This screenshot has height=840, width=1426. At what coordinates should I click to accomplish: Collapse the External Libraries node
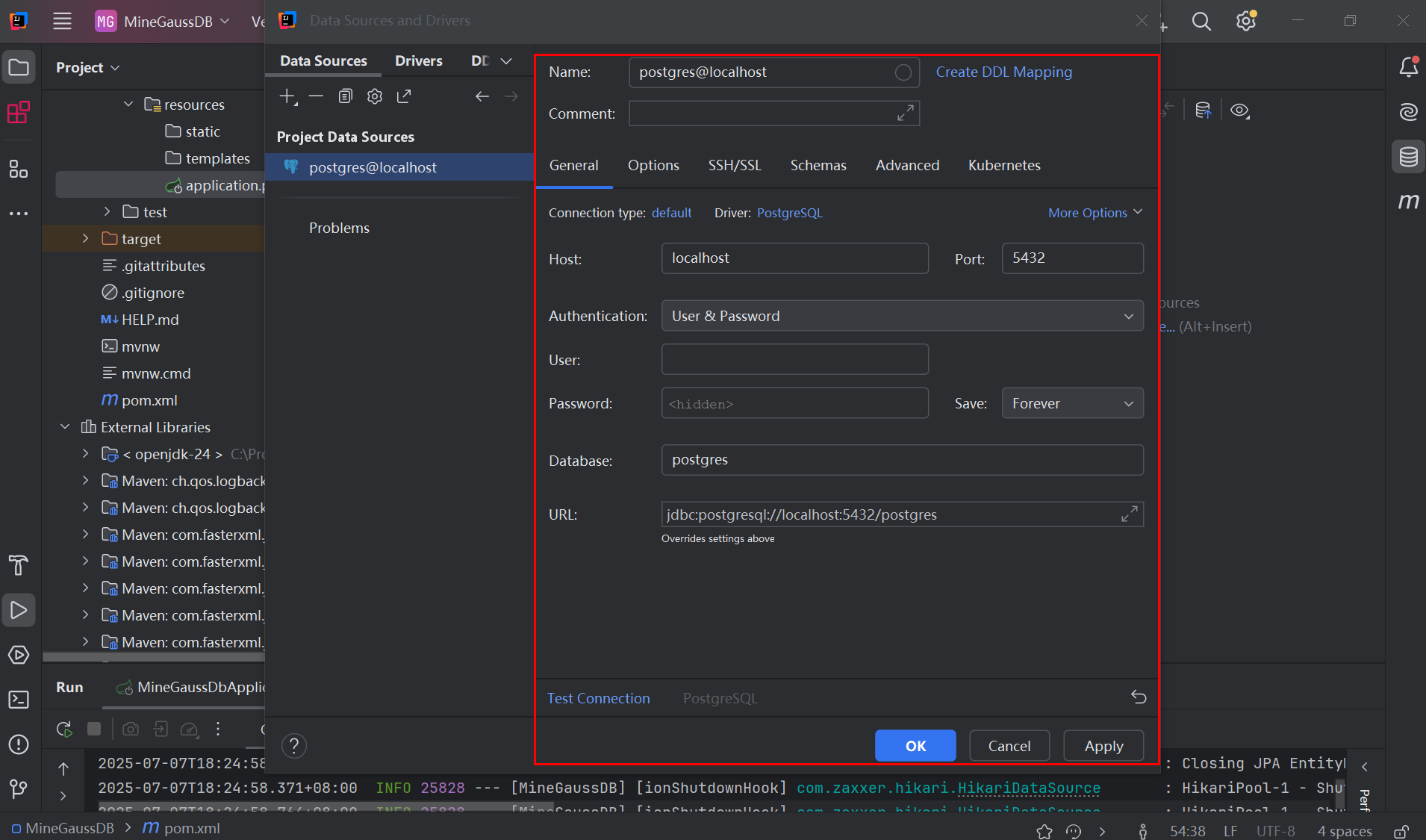[65, 427]
